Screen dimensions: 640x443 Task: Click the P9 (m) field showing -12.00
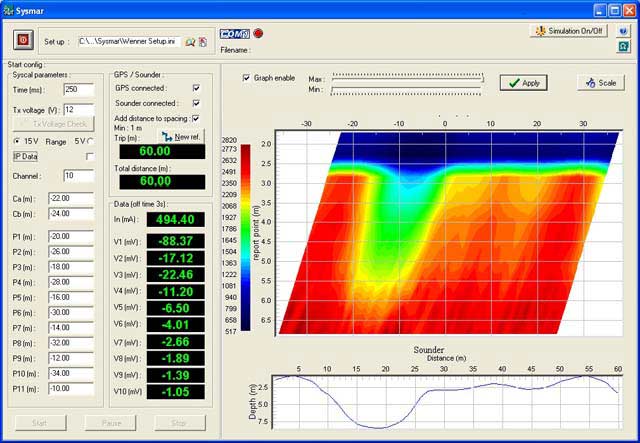(71, 358)
